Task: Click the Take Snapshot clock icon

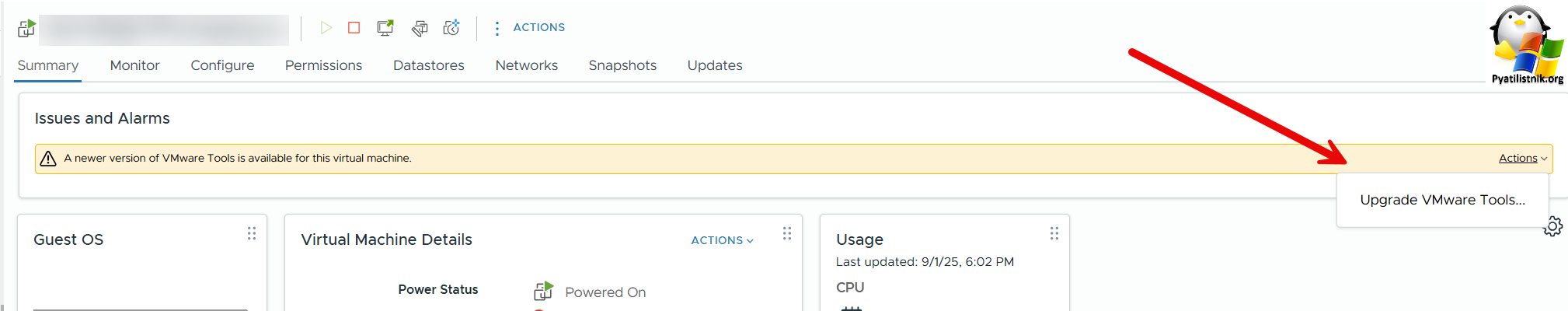Action: click(451, 28)
